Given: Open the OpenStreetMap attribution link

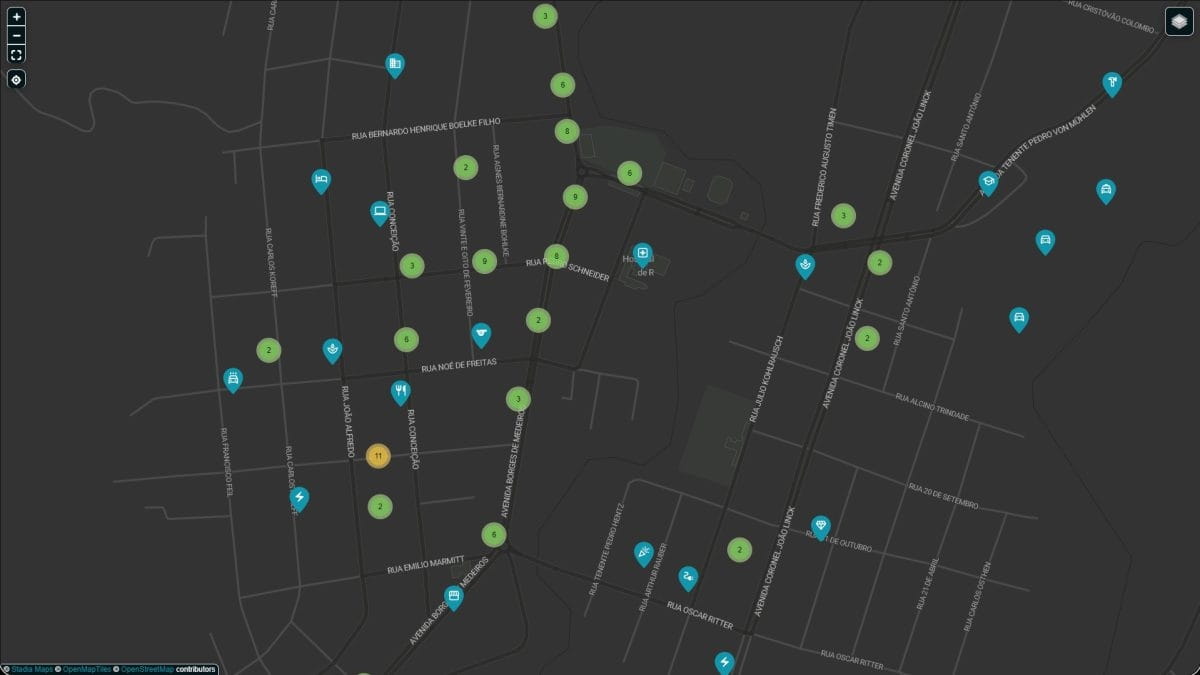Looking at the screenshot, I should (x=147, y=669).
